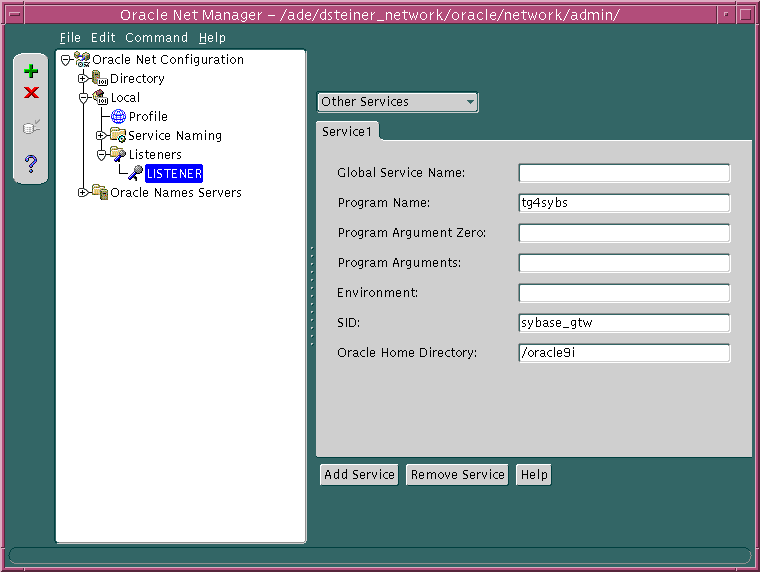Open the File menu
The height and width of the screenshot is (572, 760).
[70, 38]
